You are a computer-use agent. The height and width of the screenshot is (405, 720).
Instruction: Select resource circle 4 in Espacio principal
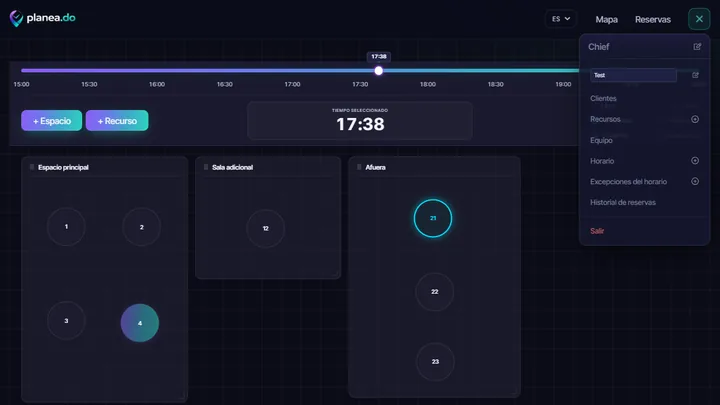pyautogui.click(x=140, y=323)
